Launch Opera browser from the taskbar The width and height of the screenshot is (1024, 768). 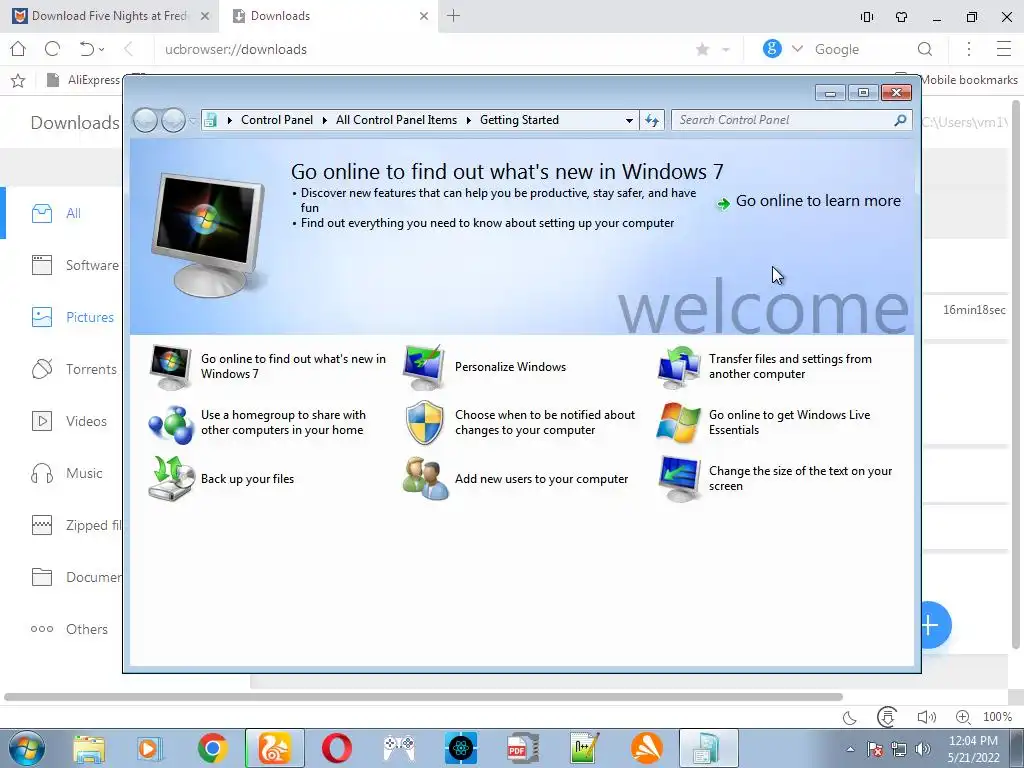(336, 748)
